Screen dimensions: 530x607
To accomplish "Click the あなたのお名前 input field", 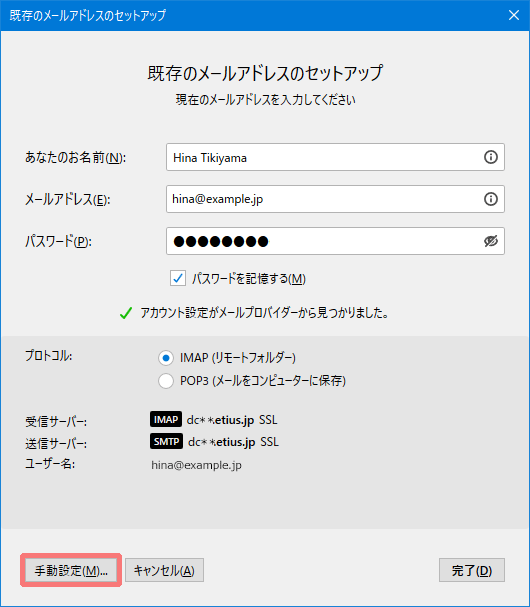I will pos(335,157).
